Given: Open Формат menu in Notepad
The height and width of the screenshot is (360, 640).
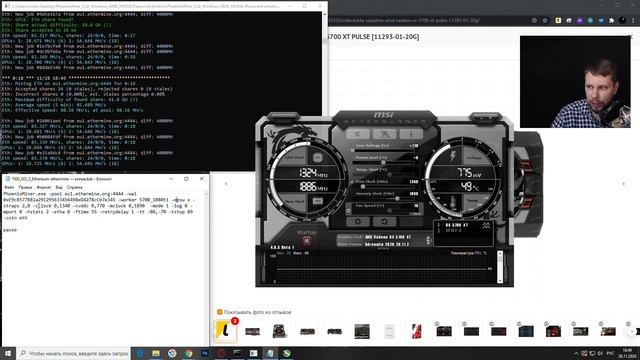Looking at the screenshot, I should [x=44, y=187].
